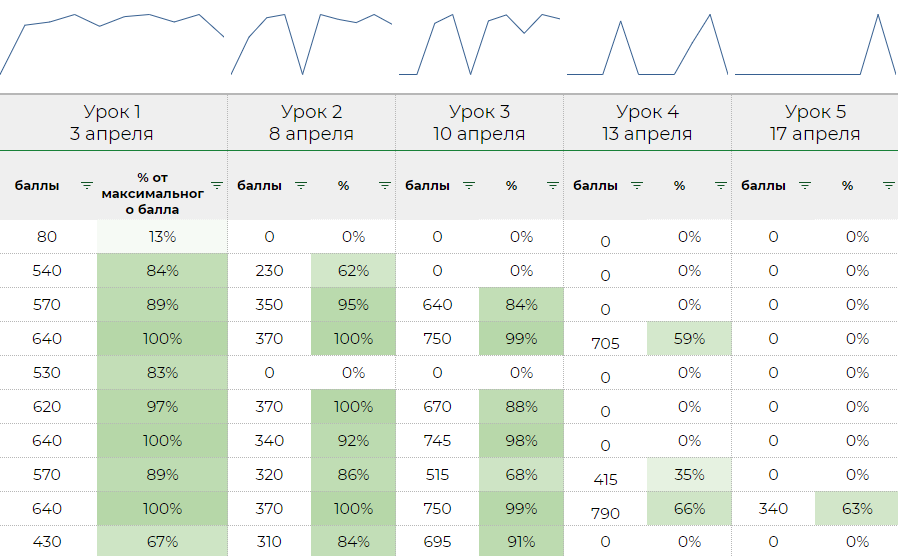Screen dimensions: 898x556
Task: Expand Урок 5 percent filter dropdown
Action: (888, 185)
